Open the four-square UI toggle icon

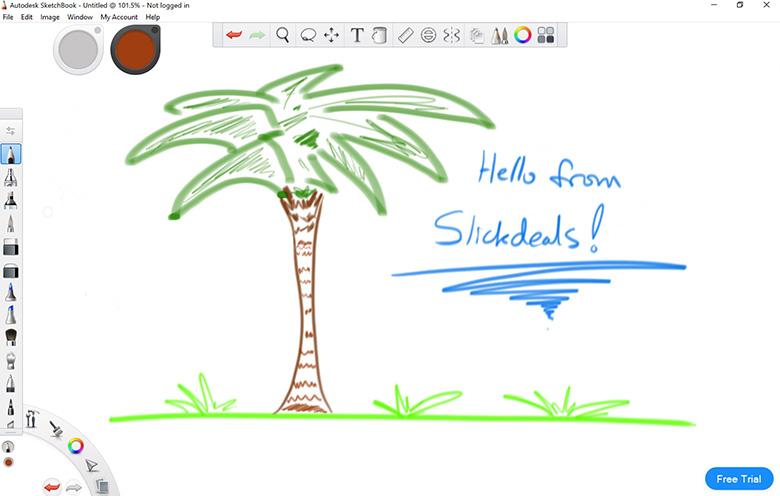click(546, 35)
